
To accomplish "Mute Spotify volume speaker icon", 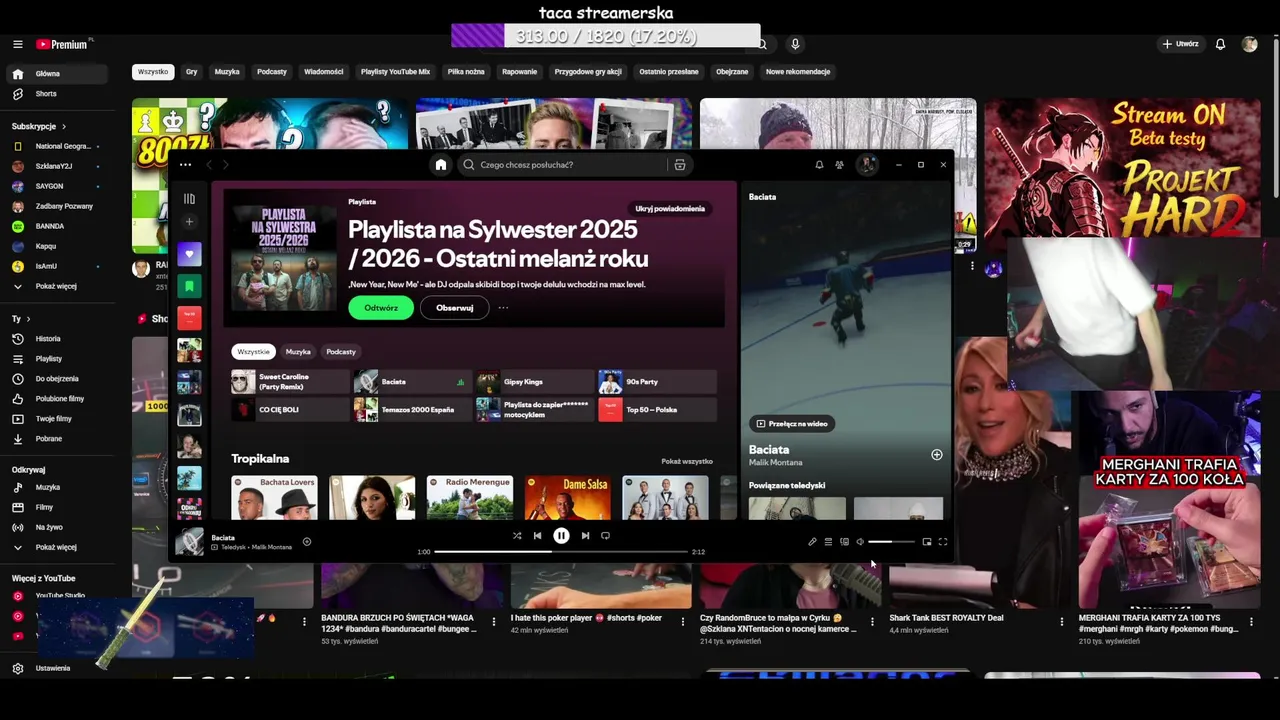I will click(x=860, y=542).
